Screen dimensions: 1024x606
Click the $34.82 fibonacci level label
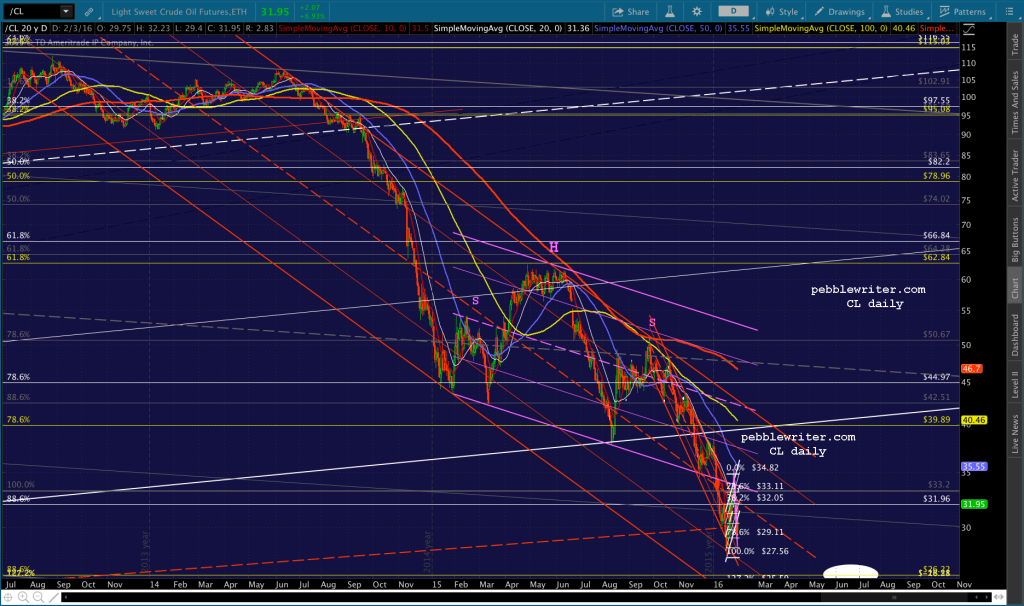pos(765,468)
